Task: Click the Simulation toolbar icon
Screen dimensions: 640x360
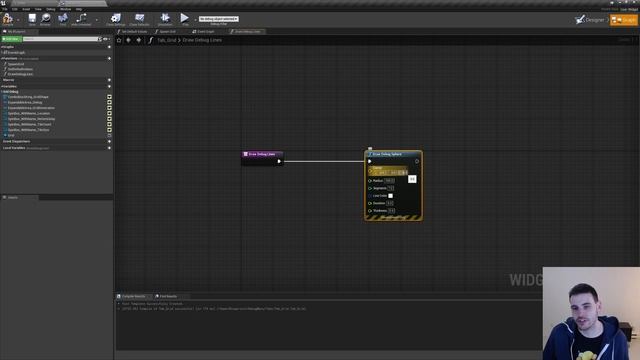Action: 165,18
